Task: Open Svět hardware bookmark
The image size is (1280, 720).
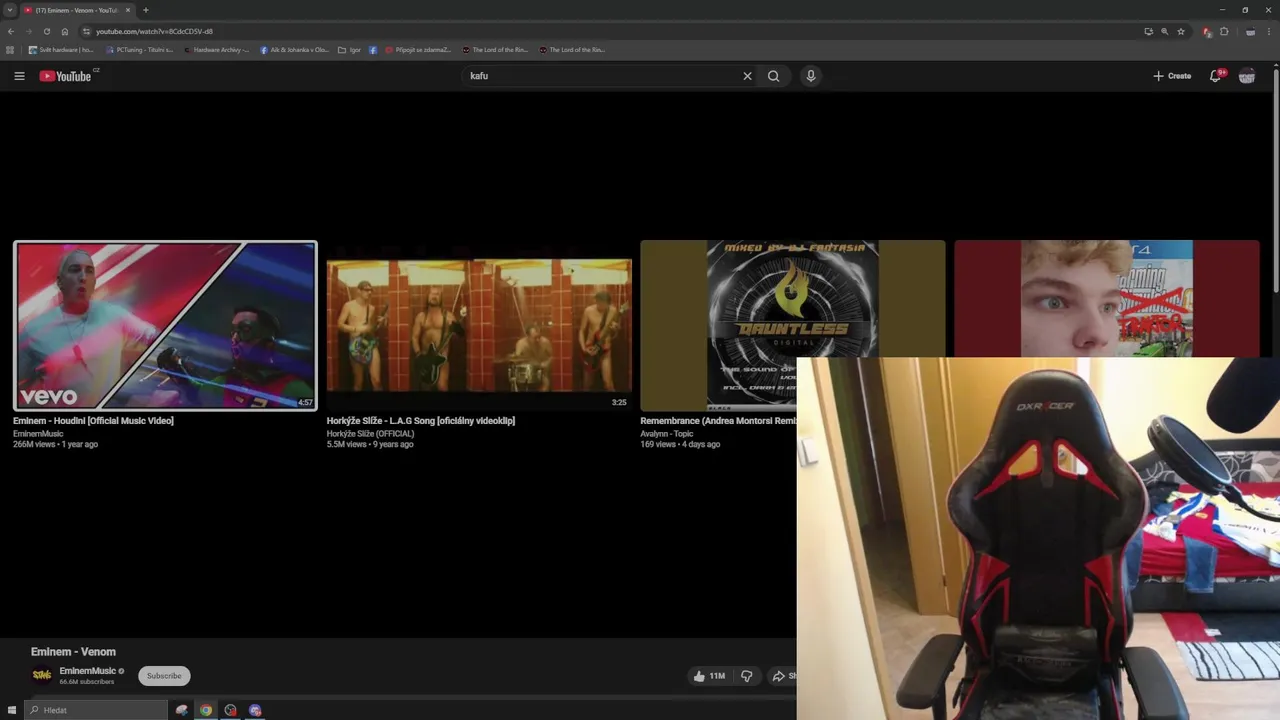Action: (x=61, y=50)
